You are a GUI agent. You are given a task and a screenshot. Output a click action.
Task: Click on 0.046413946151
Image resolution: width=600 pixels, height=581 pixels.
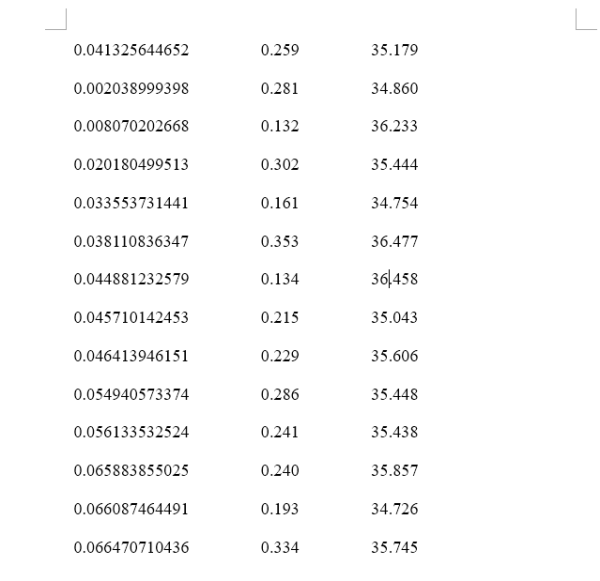click(132, 355)
